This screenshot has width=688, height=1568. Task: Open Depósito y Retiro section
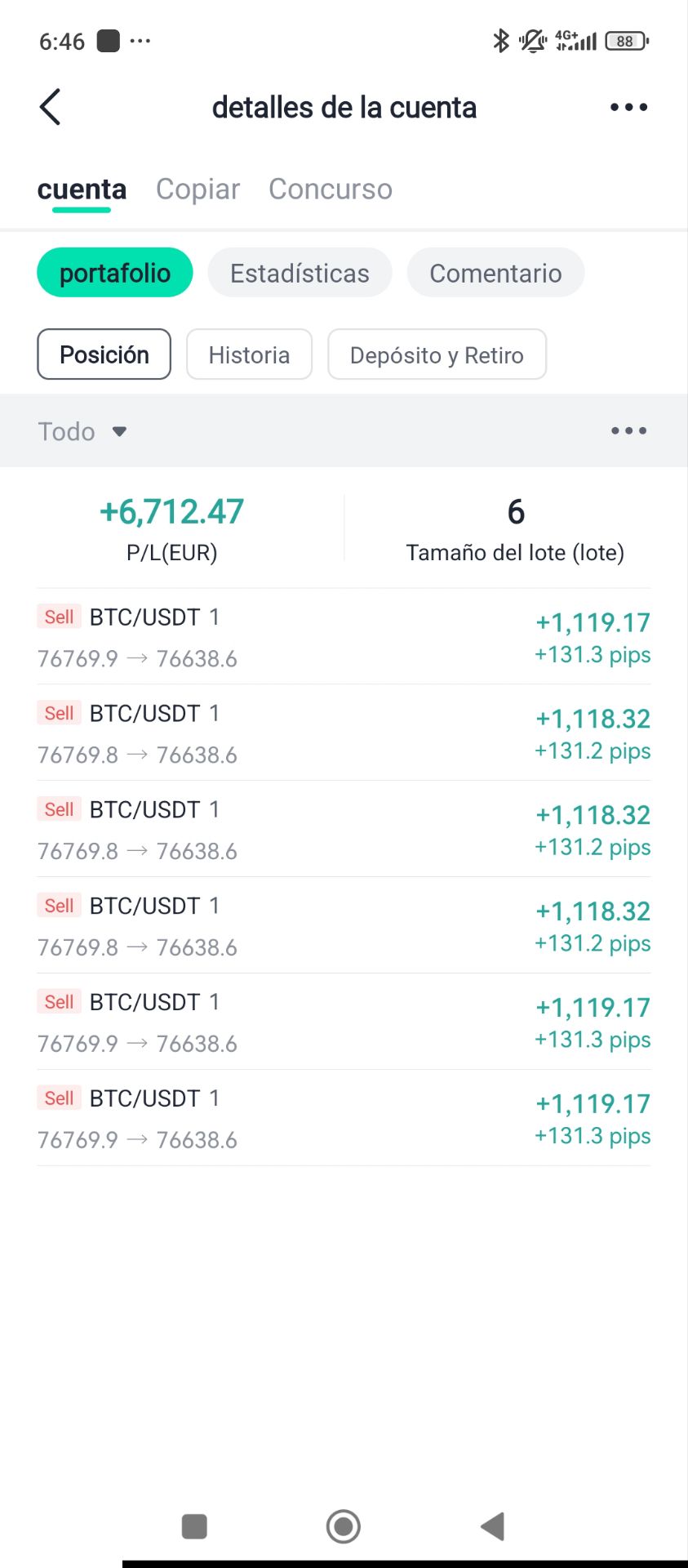[x=437, y=354]
